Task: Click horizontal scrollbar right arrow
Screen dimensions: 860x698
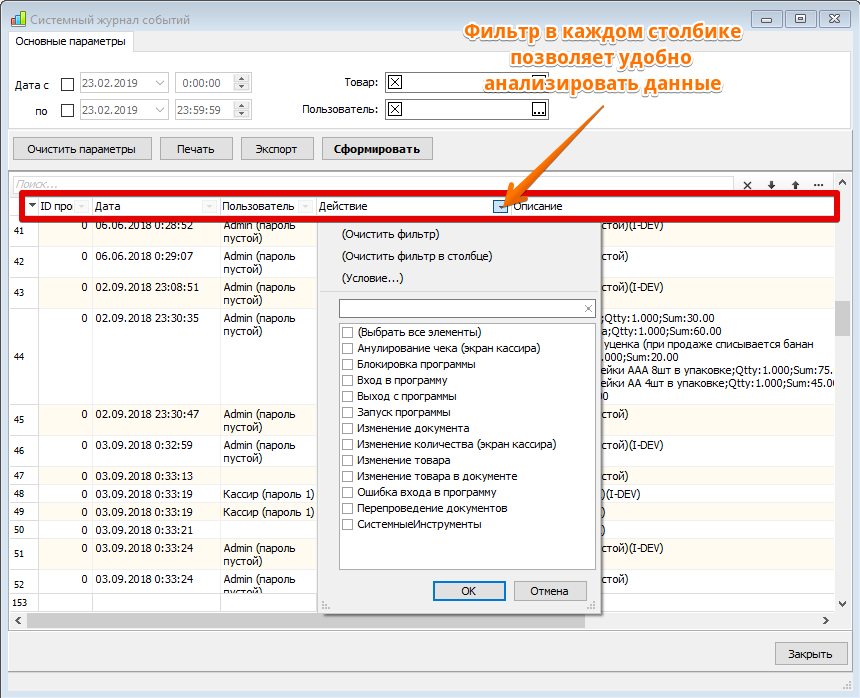Action: pyautogui.click(x=825, y=621)
